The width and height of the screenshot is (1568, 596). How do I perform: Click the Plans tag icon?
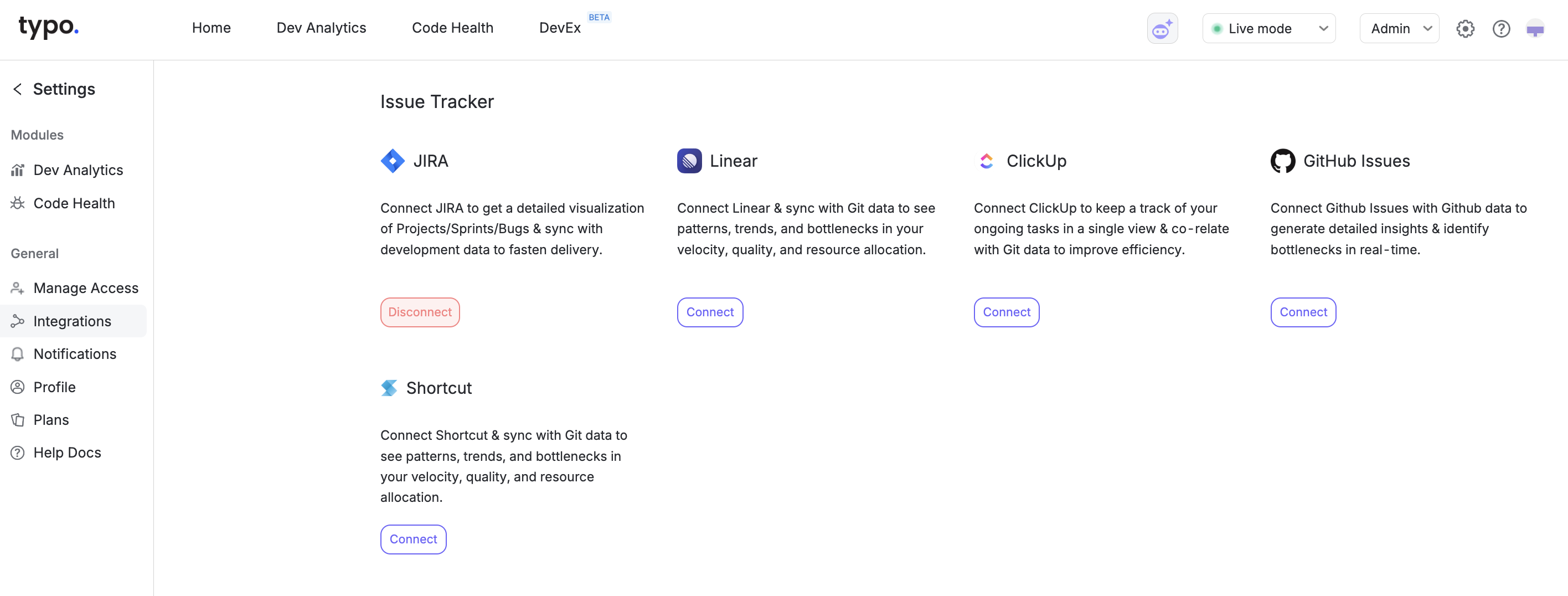coord(18,419)
